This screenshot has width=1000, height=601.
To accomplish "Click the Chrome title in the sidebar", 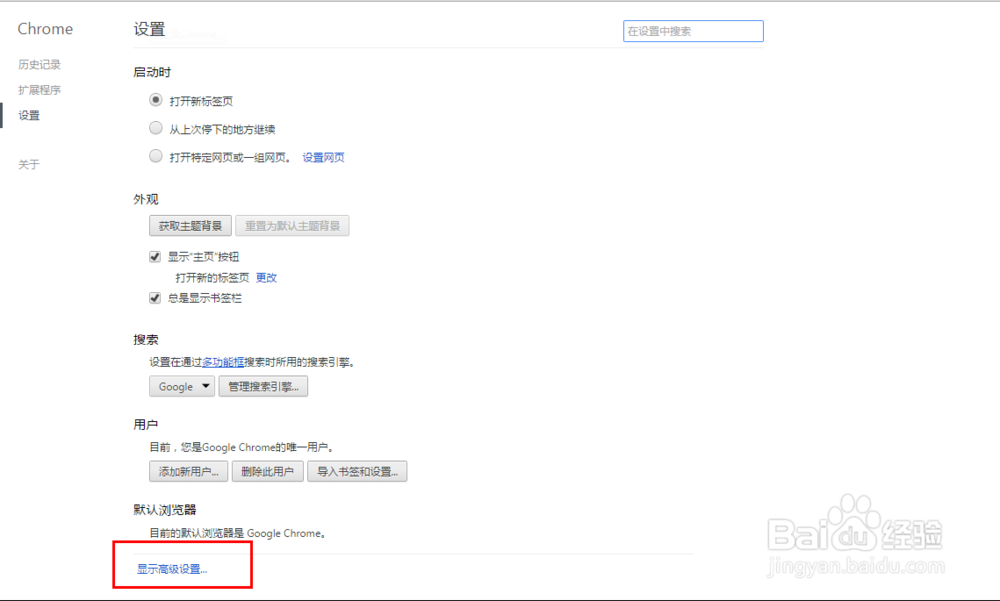I will coord(45,29).
